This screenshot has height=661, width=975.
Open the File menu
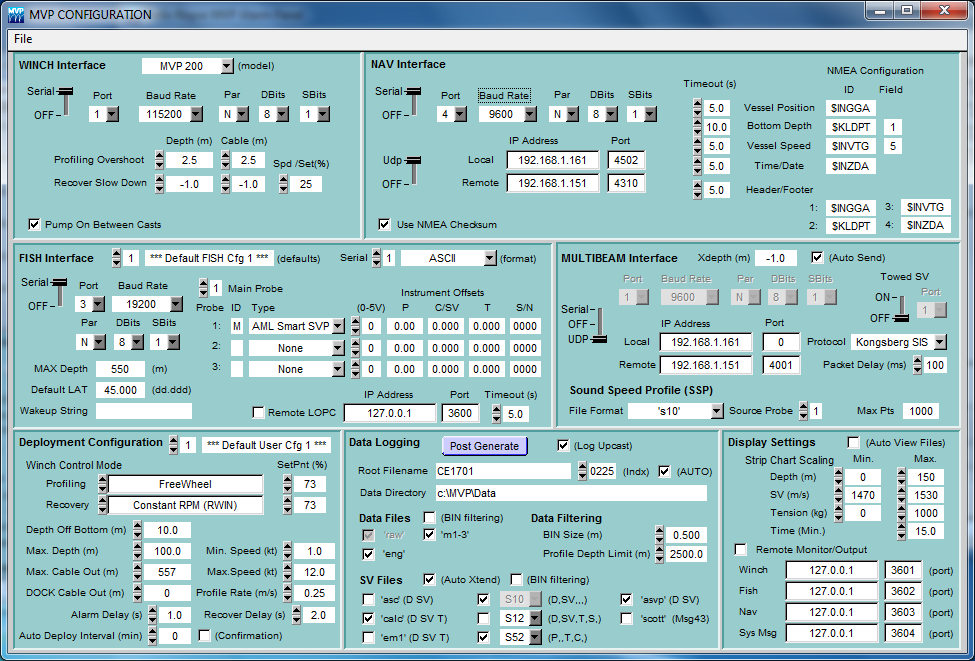pyautogui.click(x=23, y=39)
